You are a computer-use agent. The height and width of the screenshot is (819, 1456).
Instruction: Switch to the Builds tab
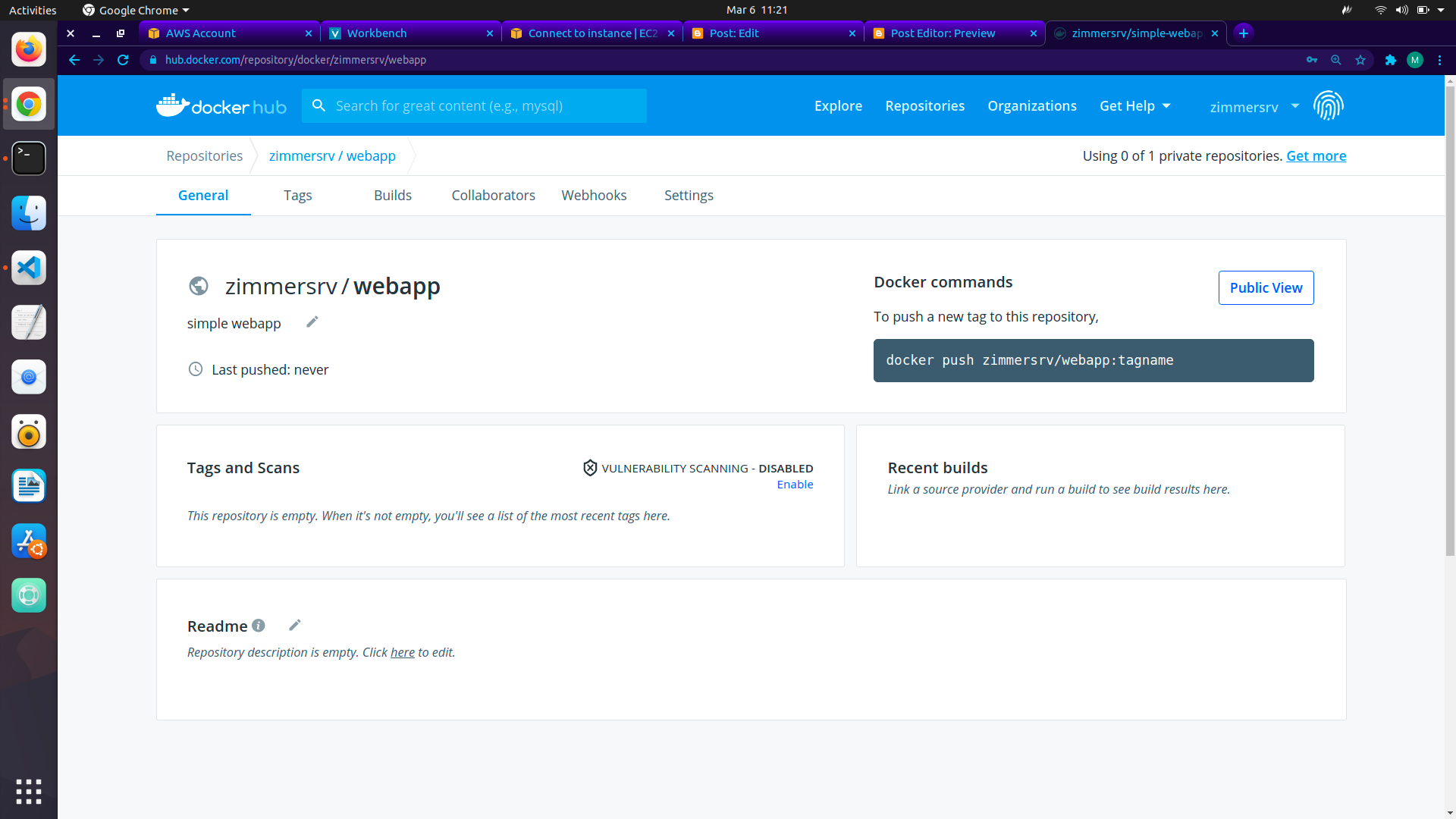coord(392,196)
